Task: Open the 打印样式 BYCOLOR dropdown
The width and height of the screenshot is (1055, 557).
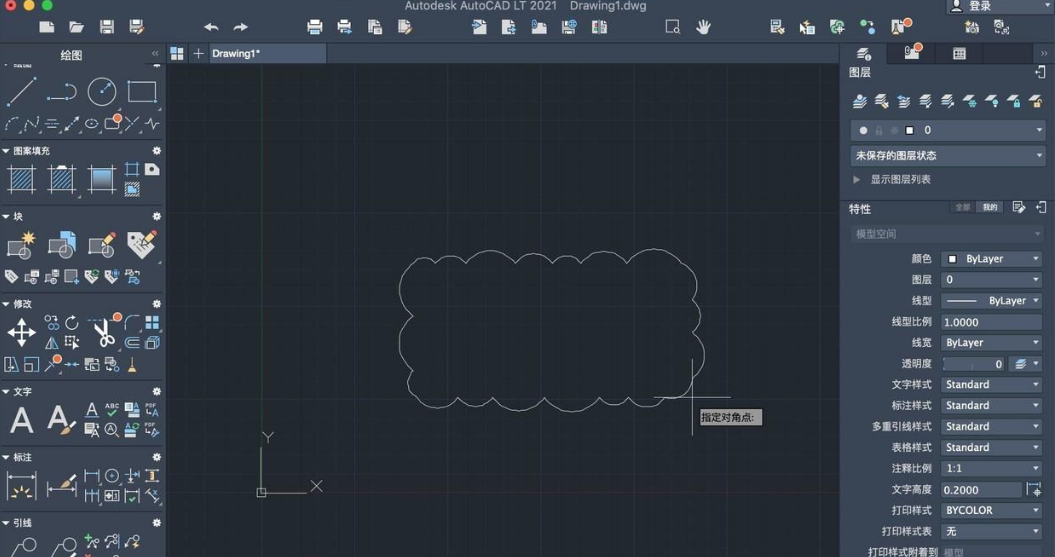Action: [992, 511]
